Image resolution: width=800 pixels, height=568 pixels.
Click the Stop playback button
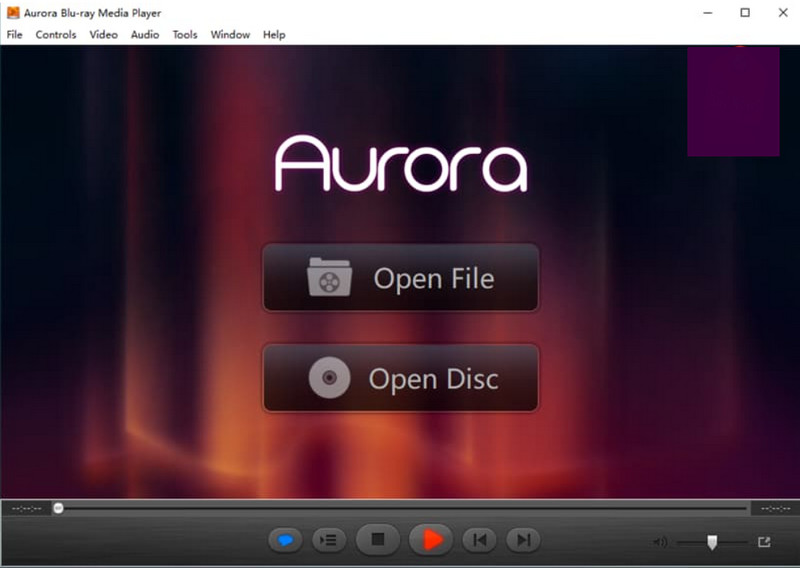(x=378, y=540)
